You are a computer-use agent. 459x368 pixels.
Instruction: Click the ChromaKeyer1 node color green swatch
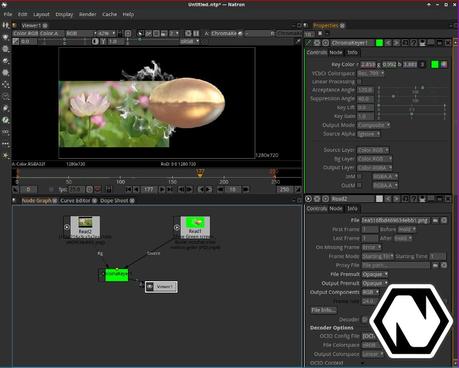(379, 43)
